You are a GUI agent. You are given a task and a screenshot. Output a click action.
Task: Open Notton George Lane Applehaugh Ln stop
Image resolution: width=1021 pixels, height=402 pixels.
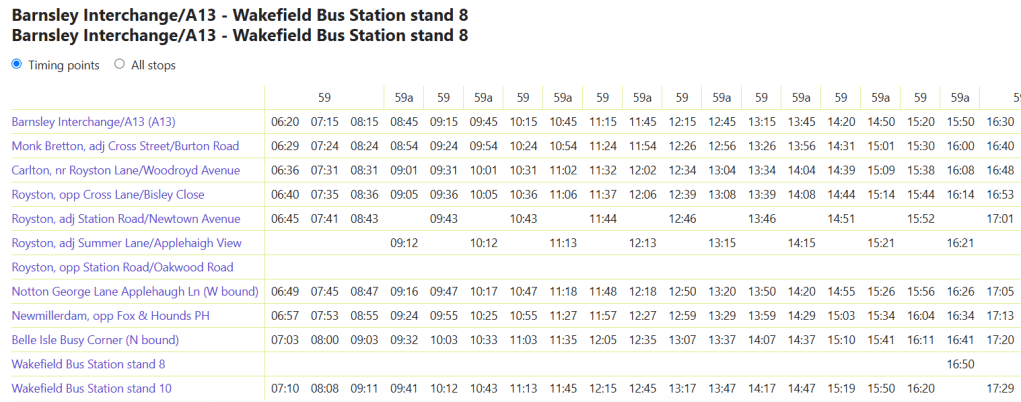135,291
